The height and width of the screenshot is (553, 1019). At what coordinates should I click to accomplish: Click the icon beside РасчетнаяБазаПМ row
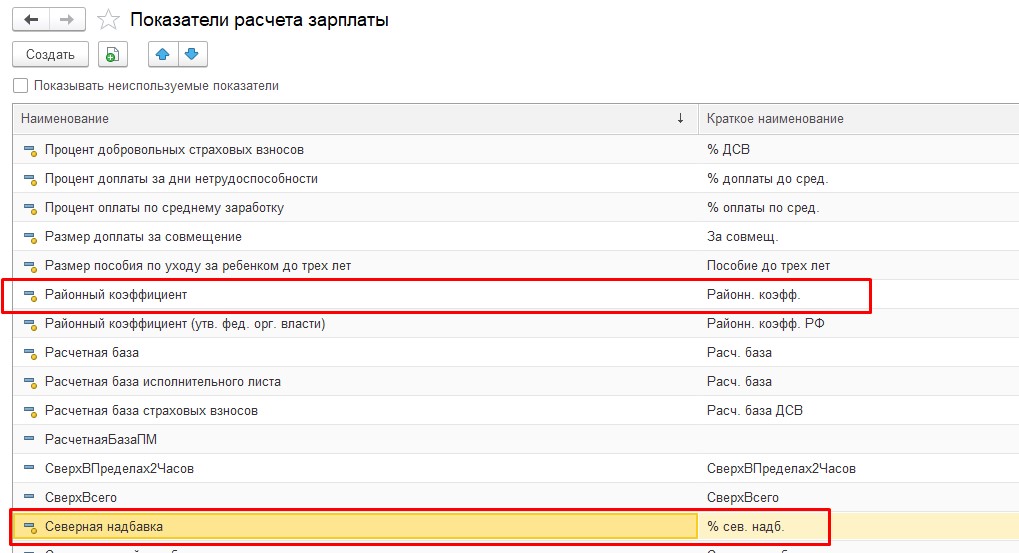click(29, 440)
